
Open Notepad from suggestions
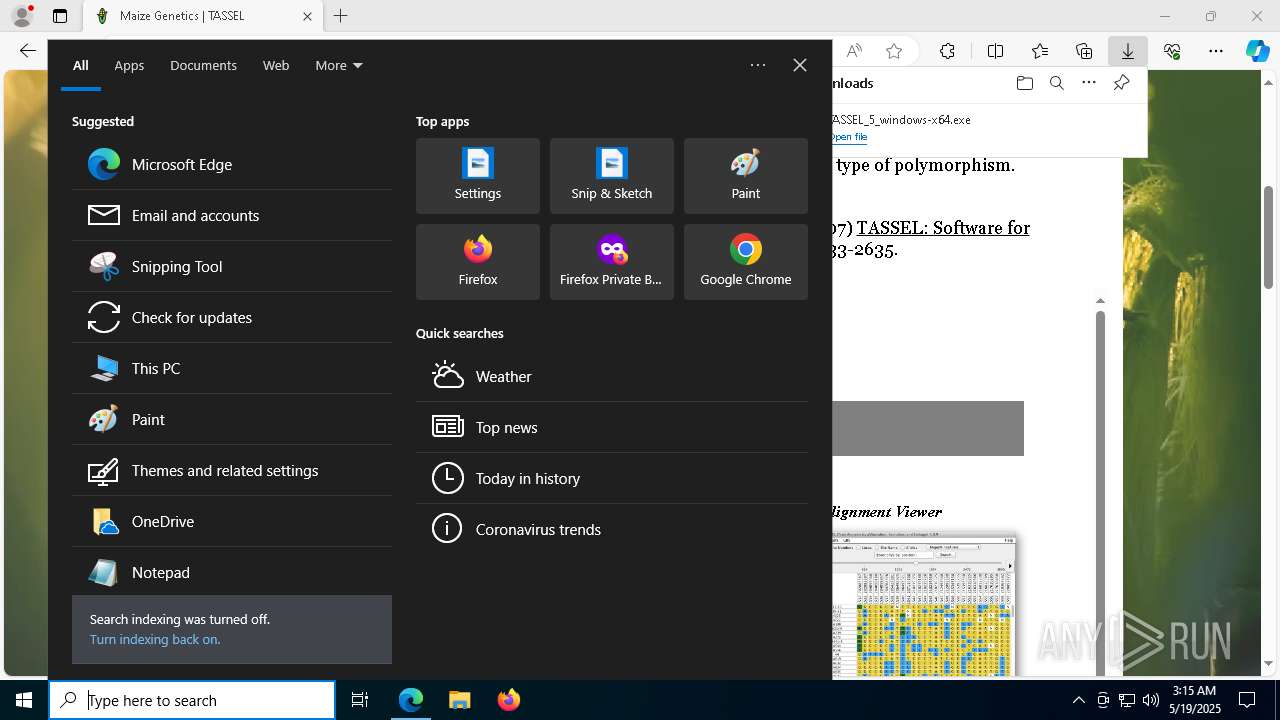[232, 572]
